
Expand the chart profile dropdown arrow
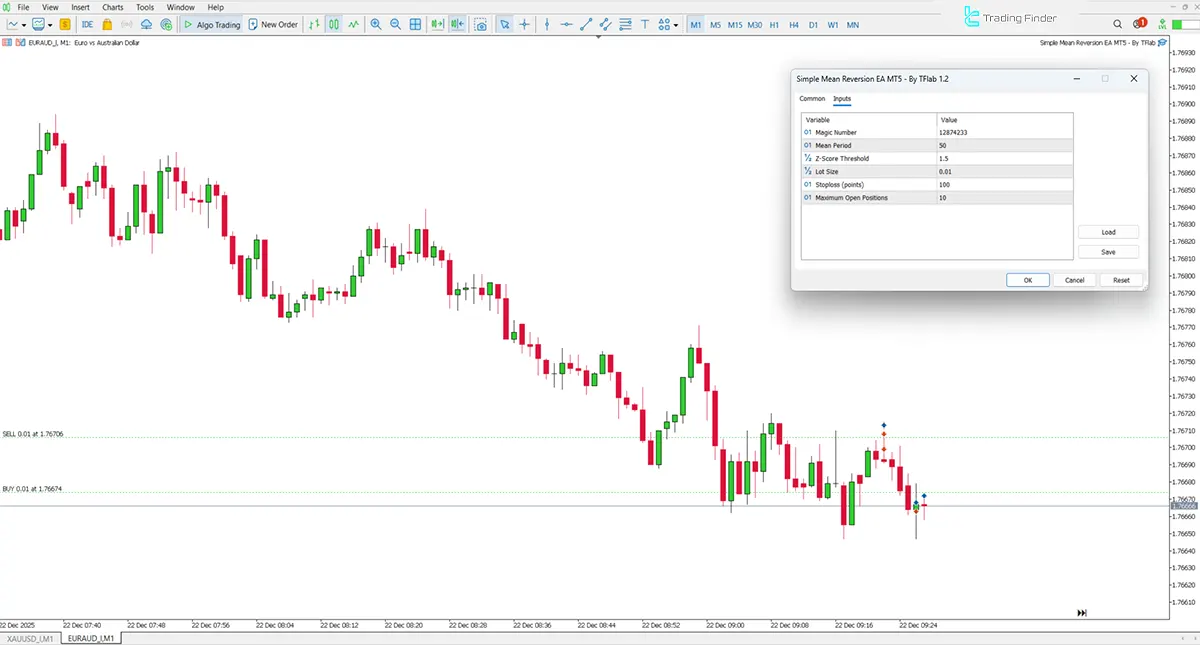click(49, 24)
